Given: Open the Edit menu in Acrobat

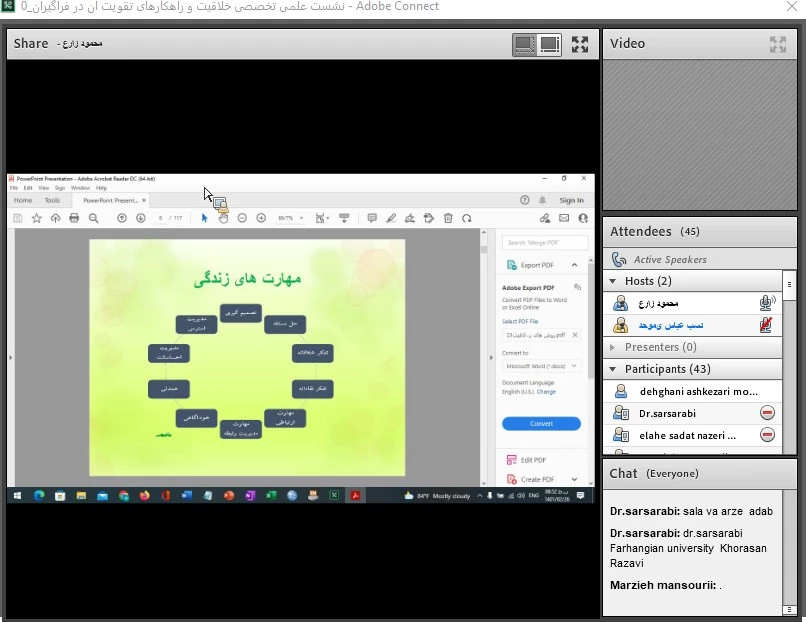Looking at the screenshot, I should 28,188.
